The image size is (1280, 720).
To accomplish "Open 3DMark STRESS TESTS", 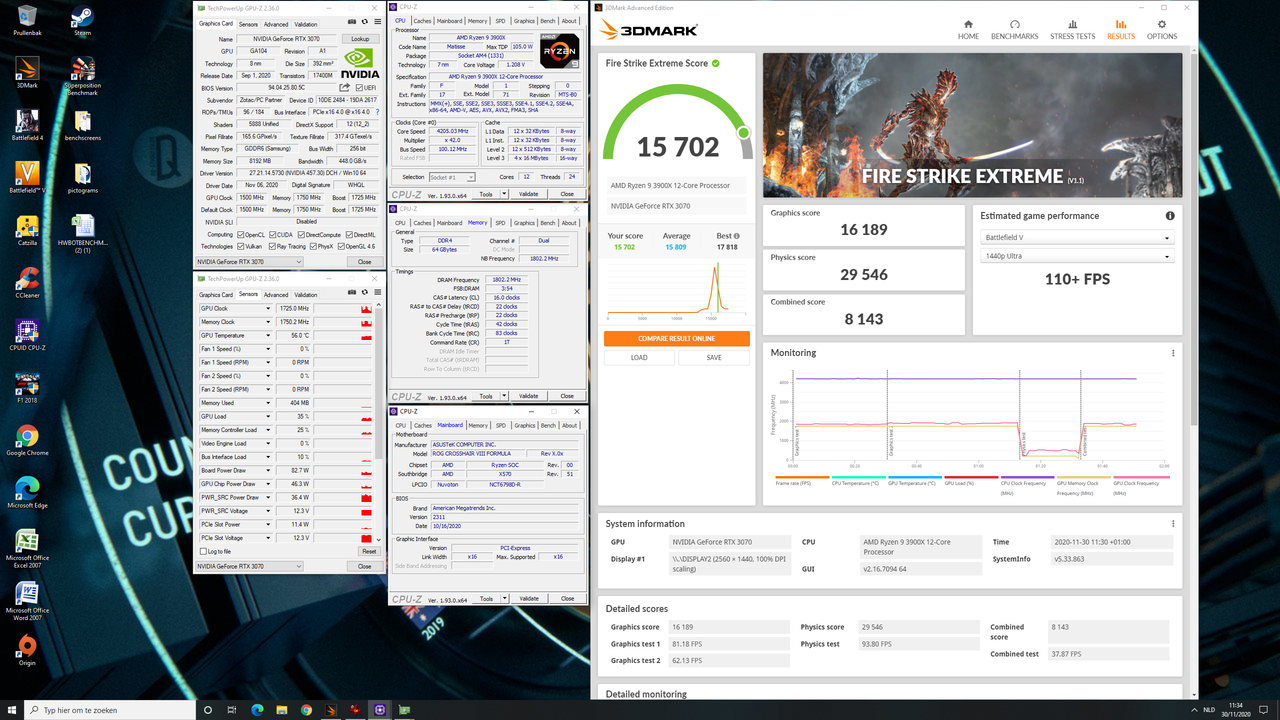I will coord(1072,29).
